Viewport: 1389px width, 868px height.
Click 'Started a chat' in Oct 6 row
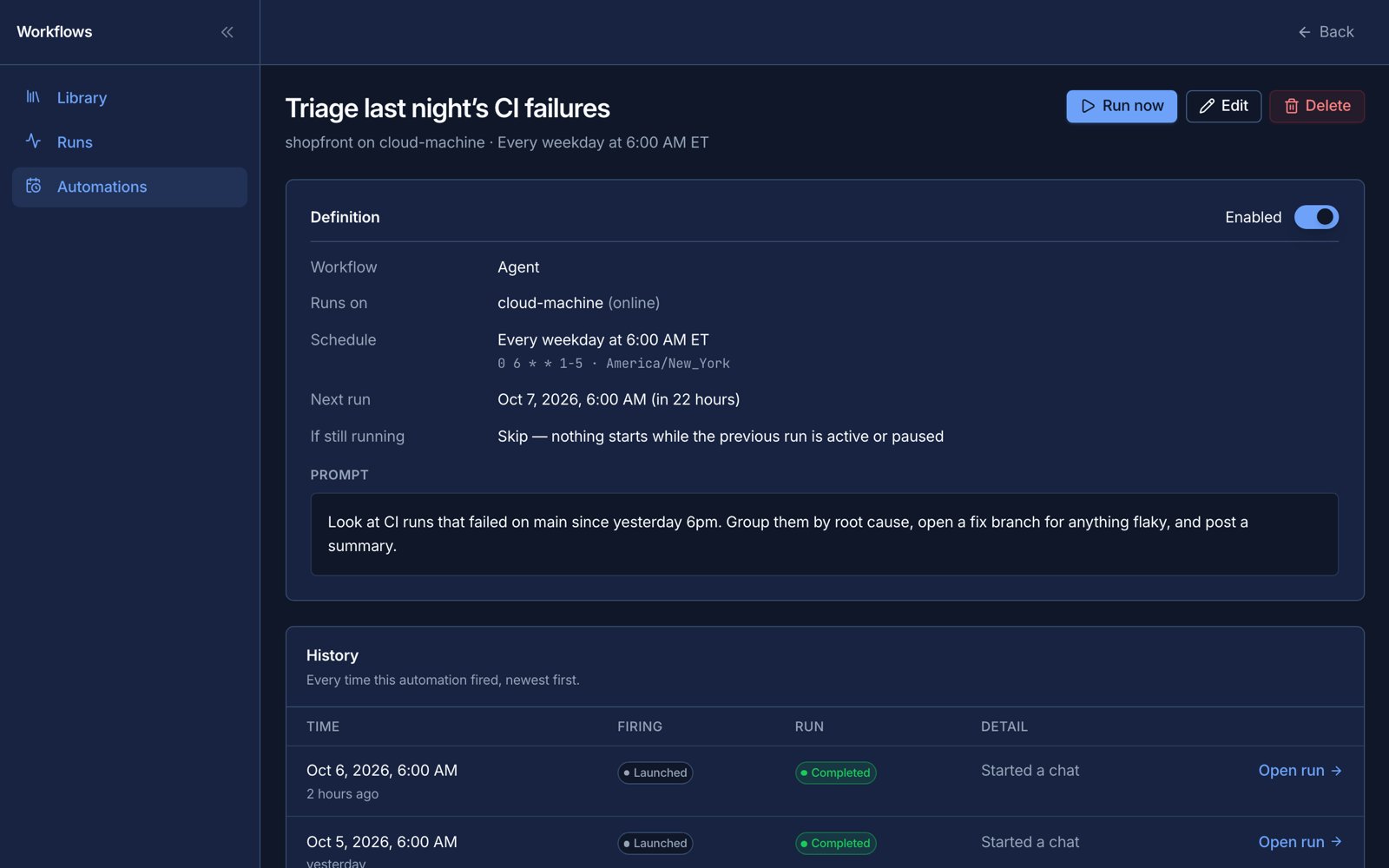1030,771
